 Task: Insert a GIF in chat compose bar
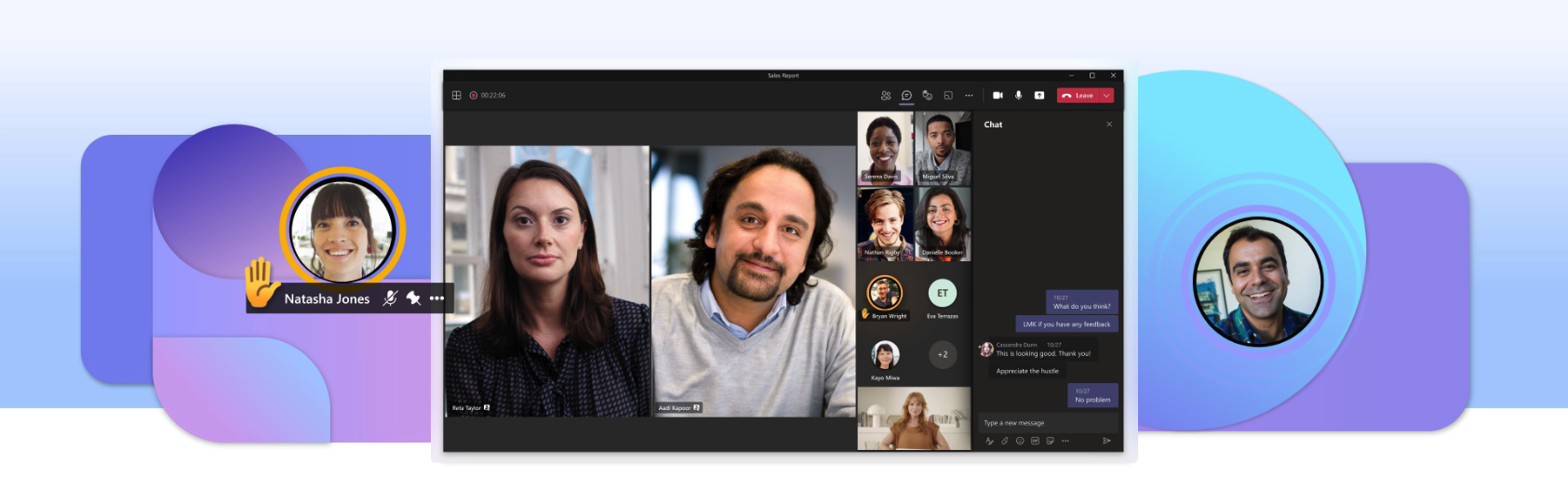click(1035, 441)
